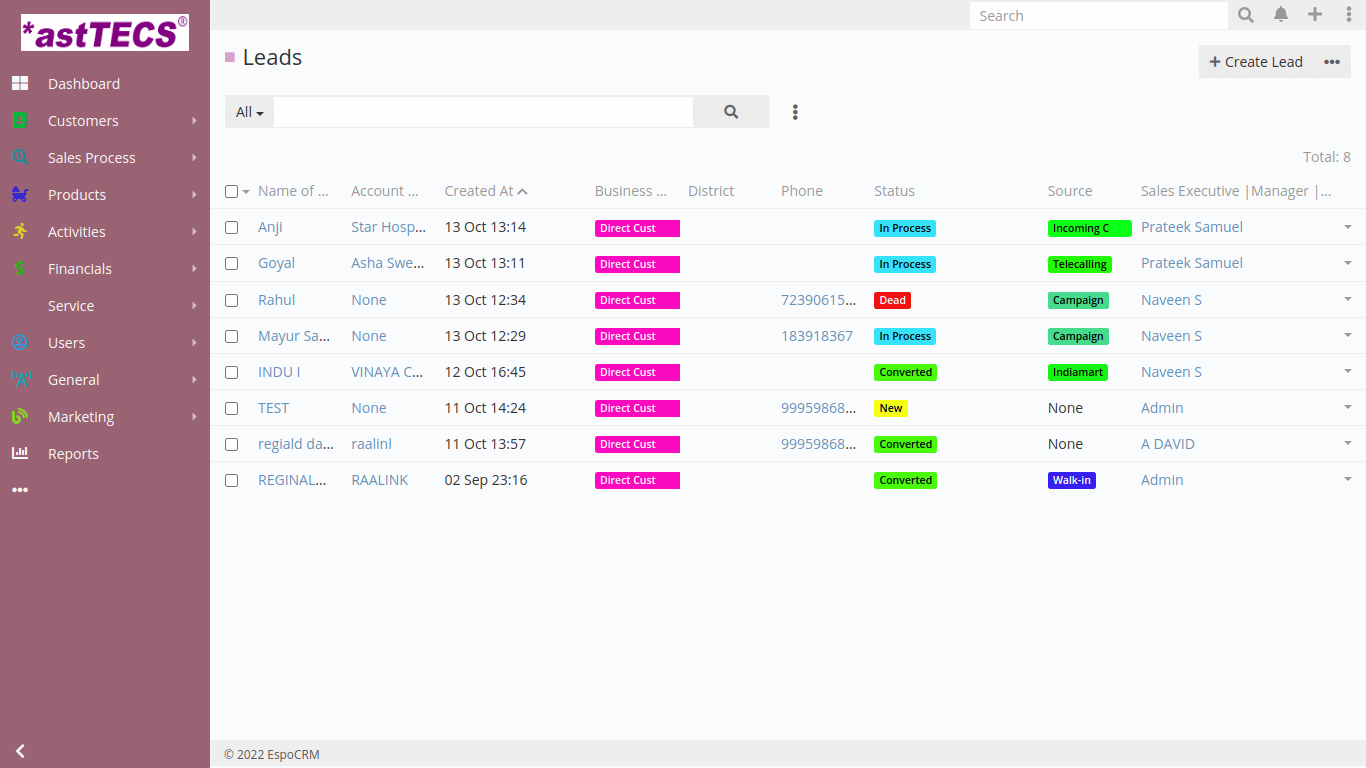Click the global search magnifier icon
This screenshot has width=1366, height=768.
1246,15
